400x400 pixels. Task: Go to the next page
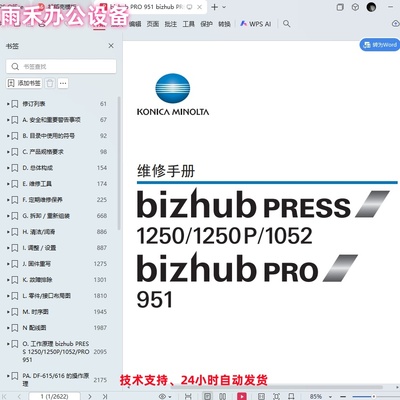(x=90, y=396)
